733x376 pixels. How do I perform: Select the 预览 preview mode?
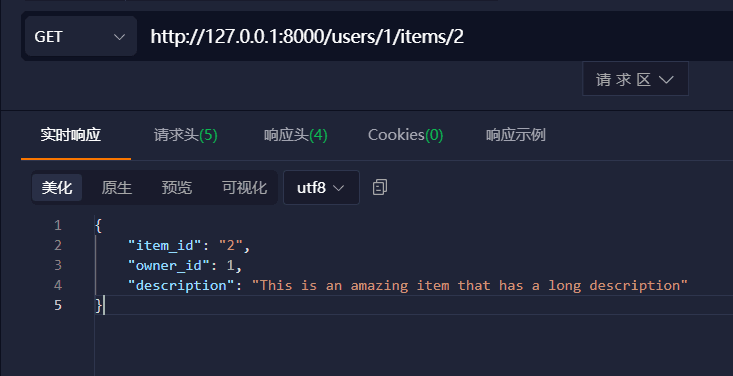point(177,188)
